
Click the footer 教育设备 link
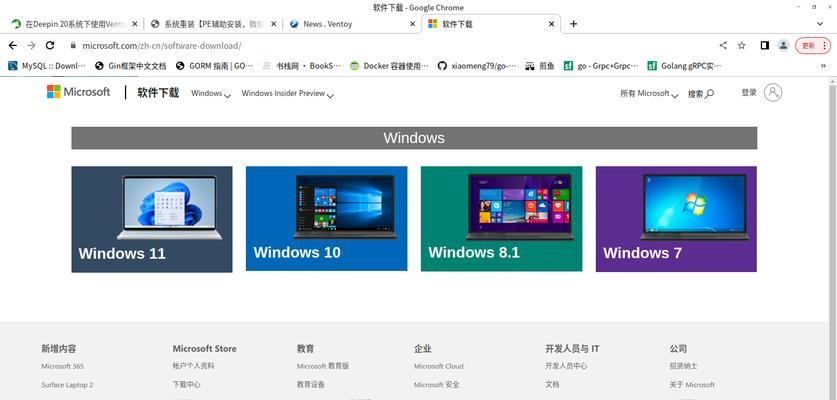pos(311,385)
